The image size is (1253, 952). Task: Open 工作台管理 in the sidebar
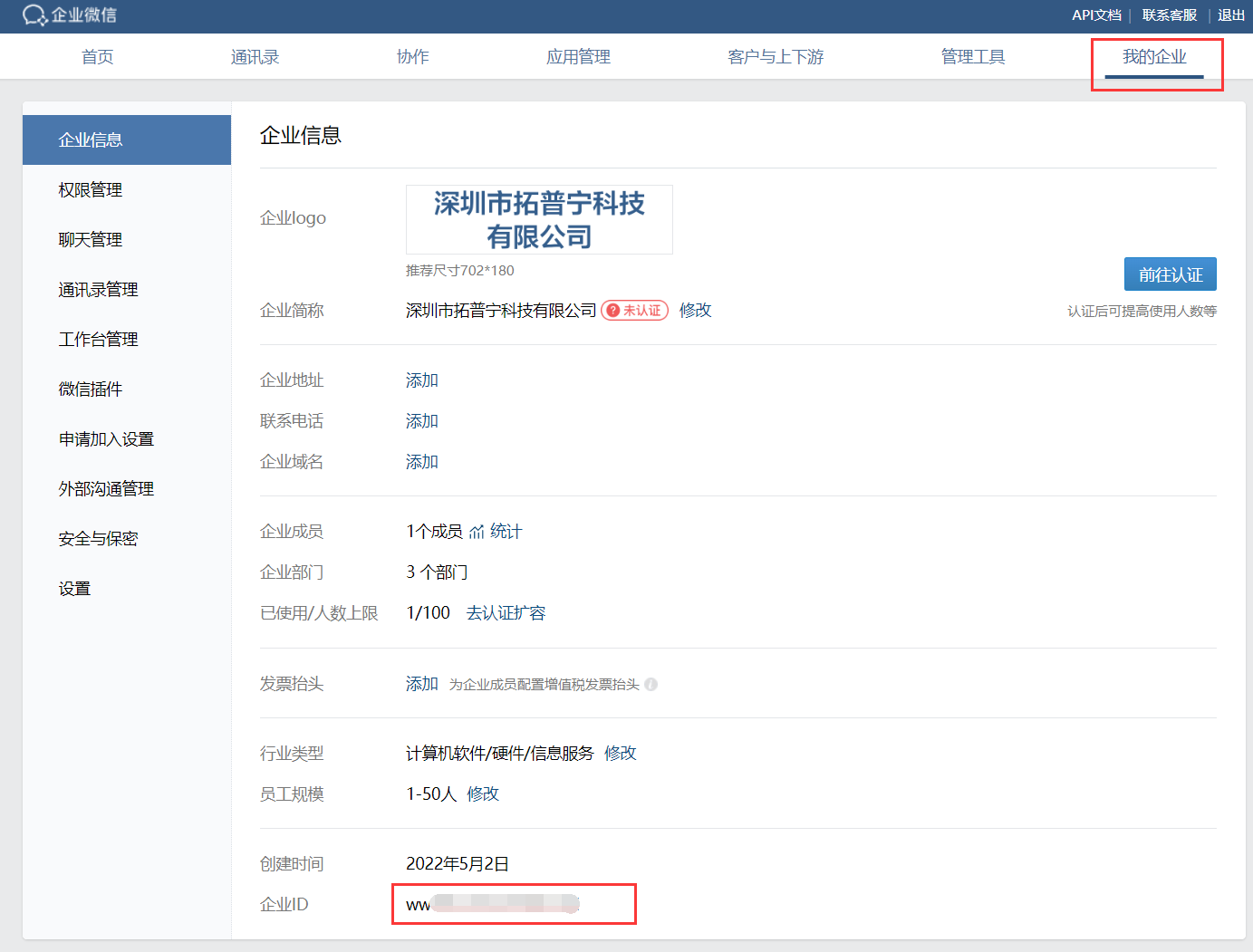click(x=127, y=339)
